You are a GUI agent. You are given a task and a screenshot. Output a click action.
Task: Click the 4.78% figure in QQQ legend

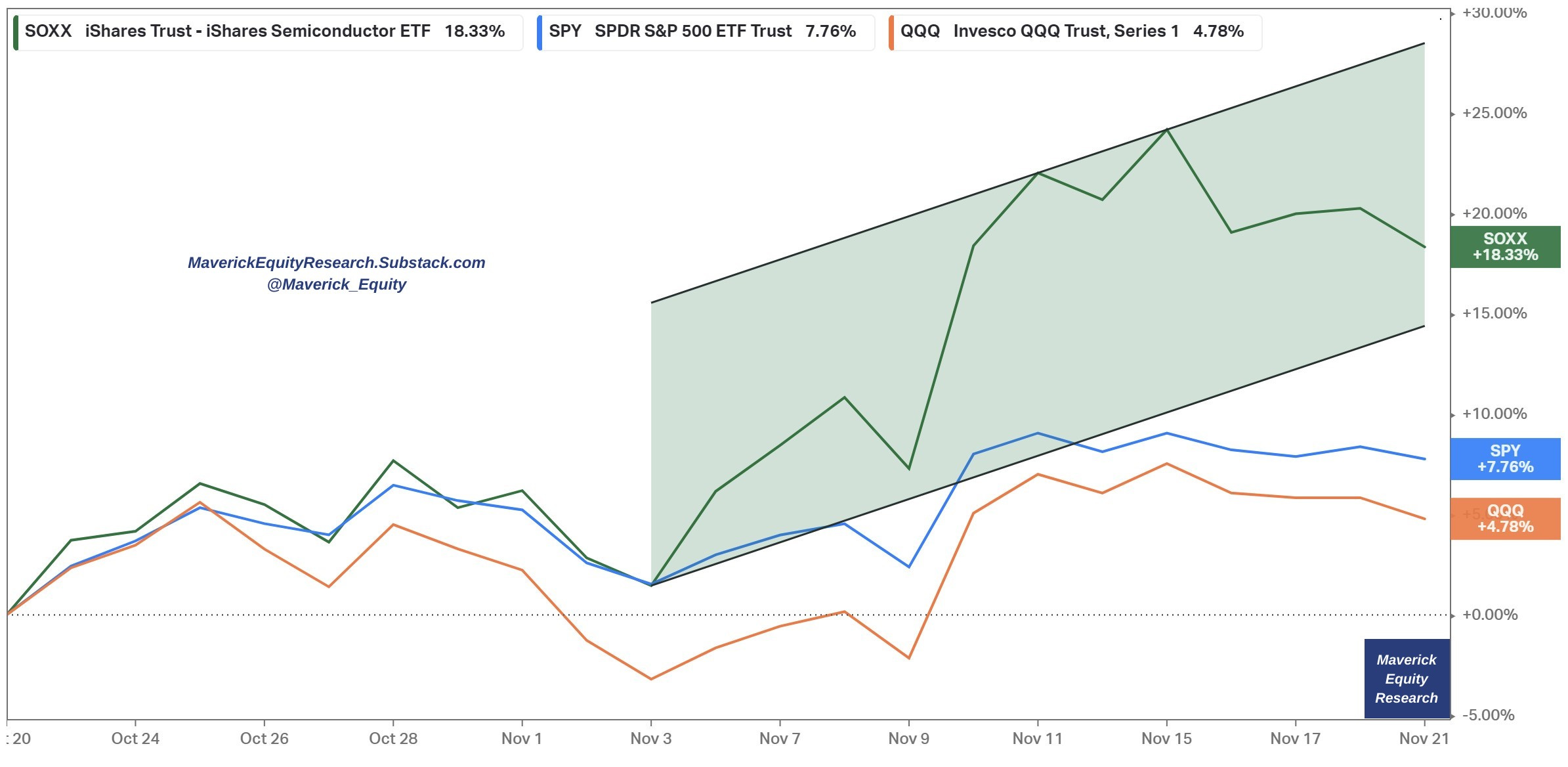coord(1218,32)
